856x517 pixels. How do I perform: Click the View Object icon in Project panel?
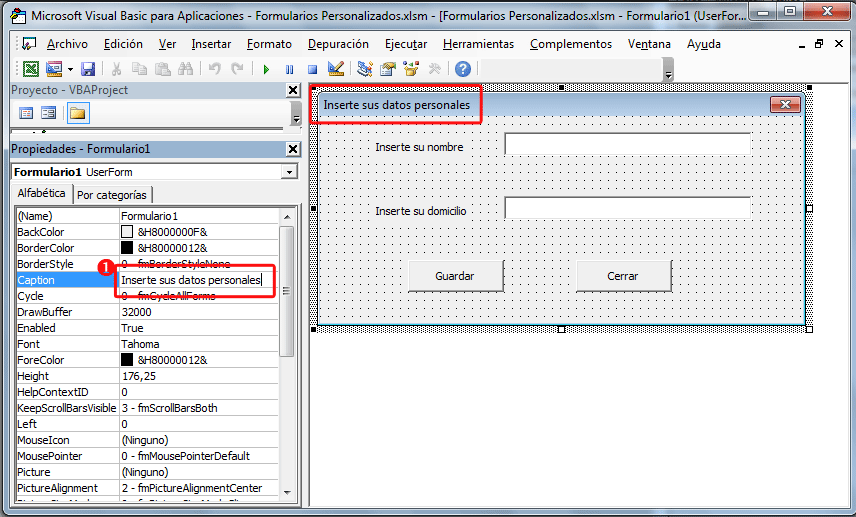pyautogui.click(x=49, y=113)
